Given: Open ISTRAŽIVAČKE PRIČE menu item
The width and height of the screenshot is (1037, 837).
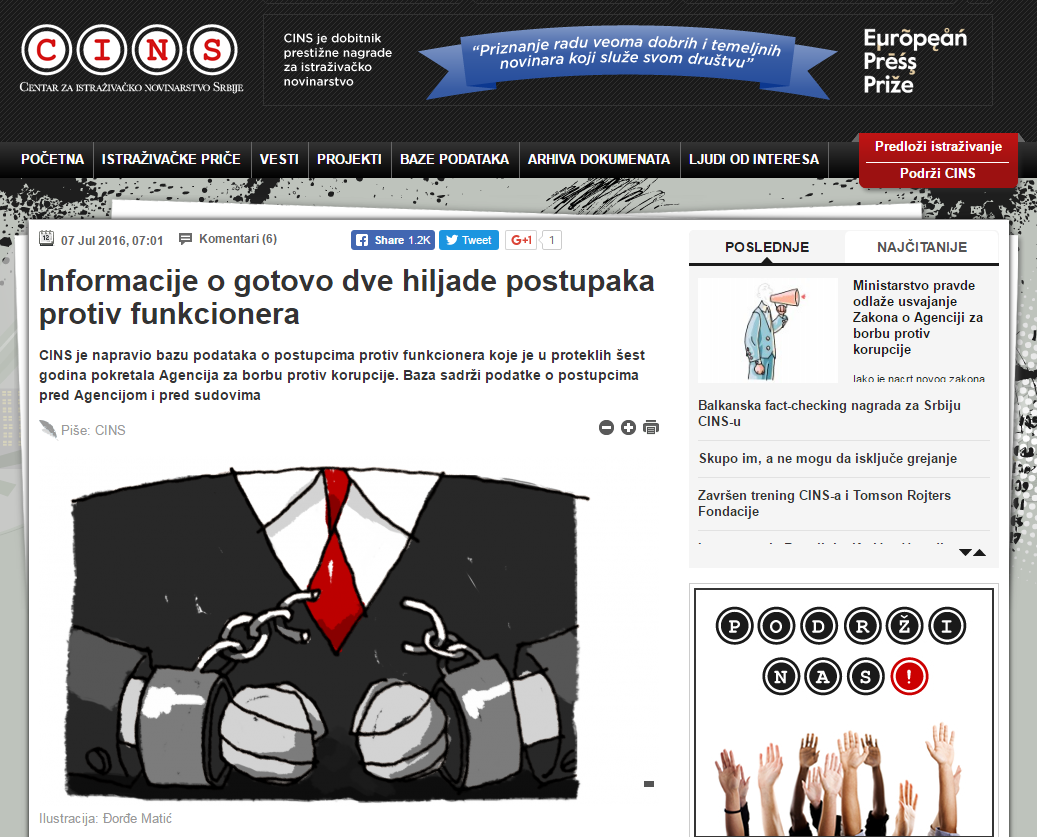Looking at the screenshot, I should [x=171, y=159].
